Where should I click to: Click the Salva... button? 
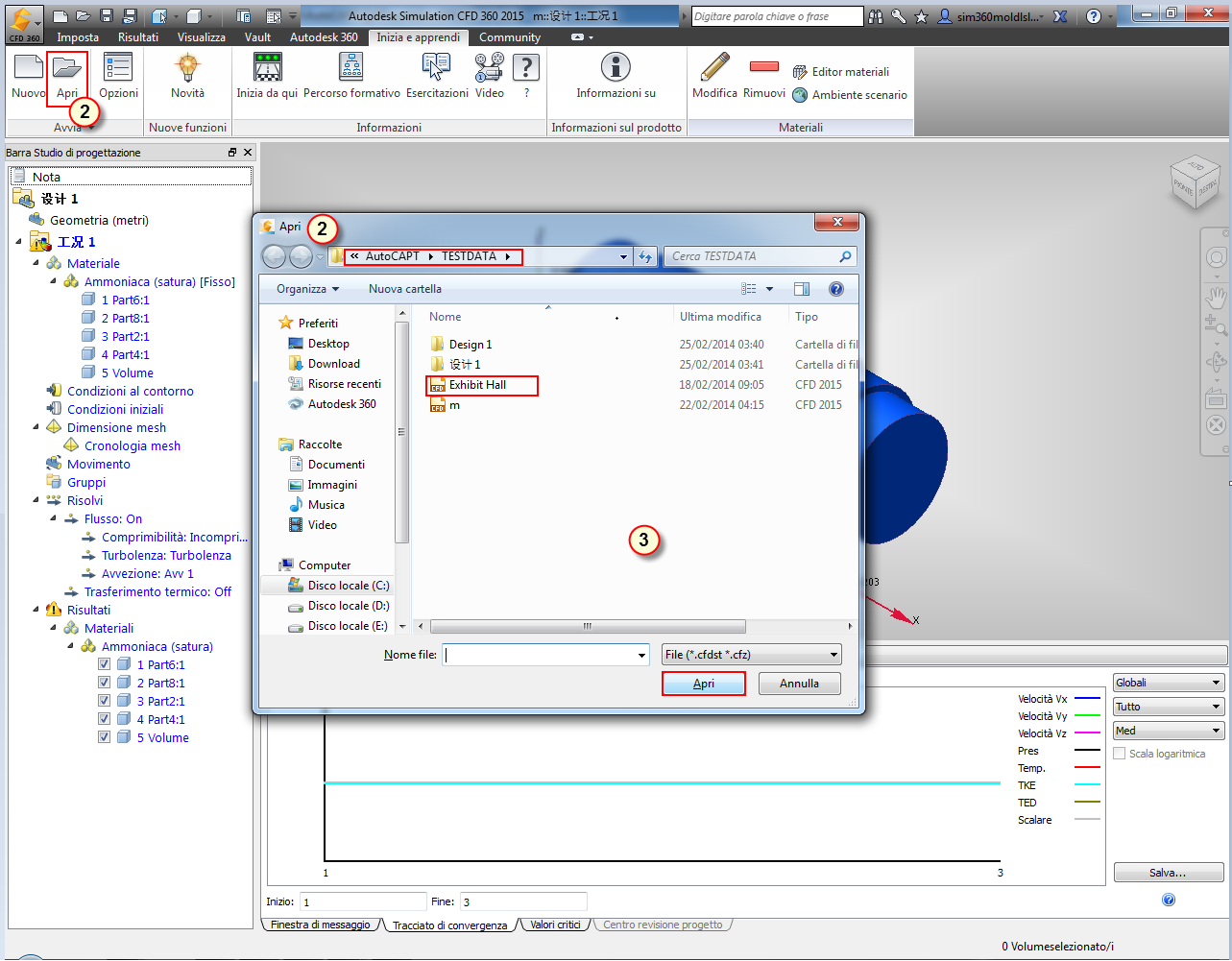tap(1168, 873)
